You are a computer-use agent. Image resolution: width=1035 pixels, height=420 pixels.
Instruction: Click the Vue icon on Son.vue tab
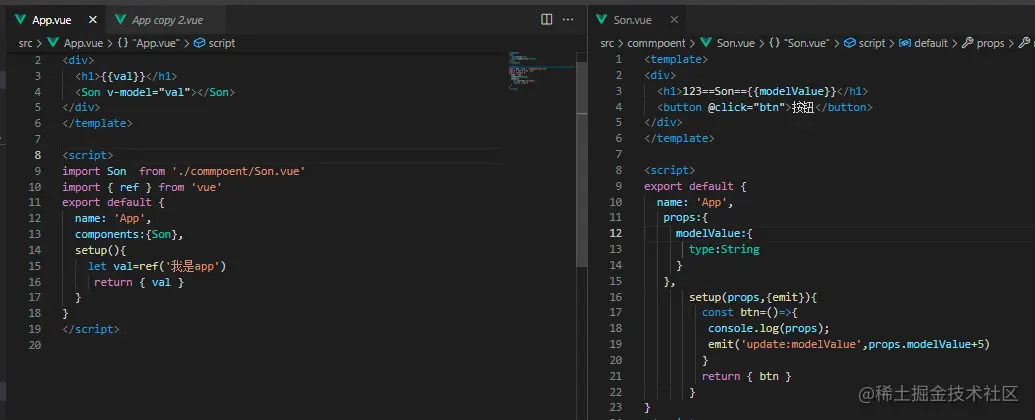(601, 19)
